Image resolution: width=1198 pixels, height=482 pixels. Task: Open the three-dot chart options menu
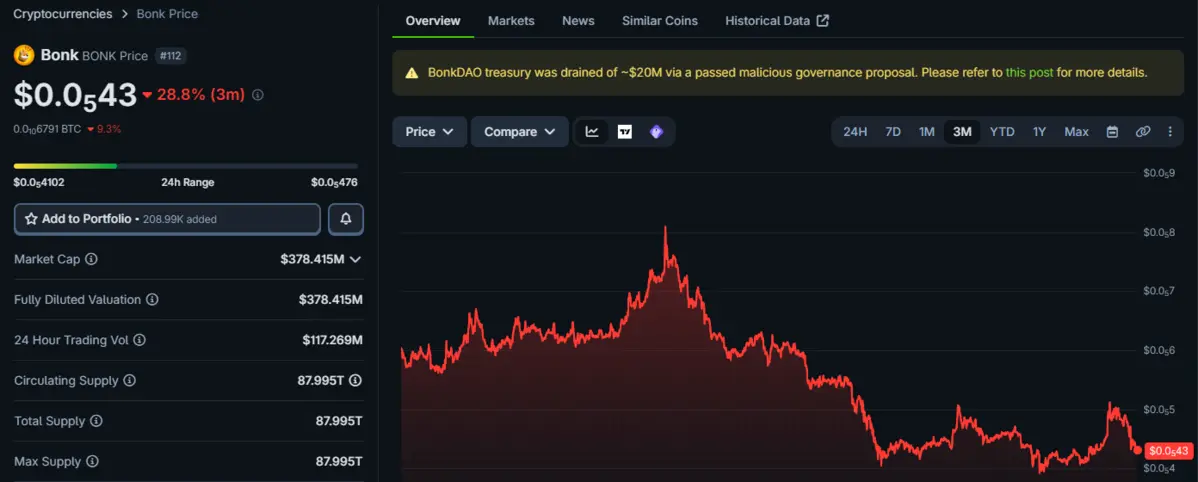(x=1170, y=131)
